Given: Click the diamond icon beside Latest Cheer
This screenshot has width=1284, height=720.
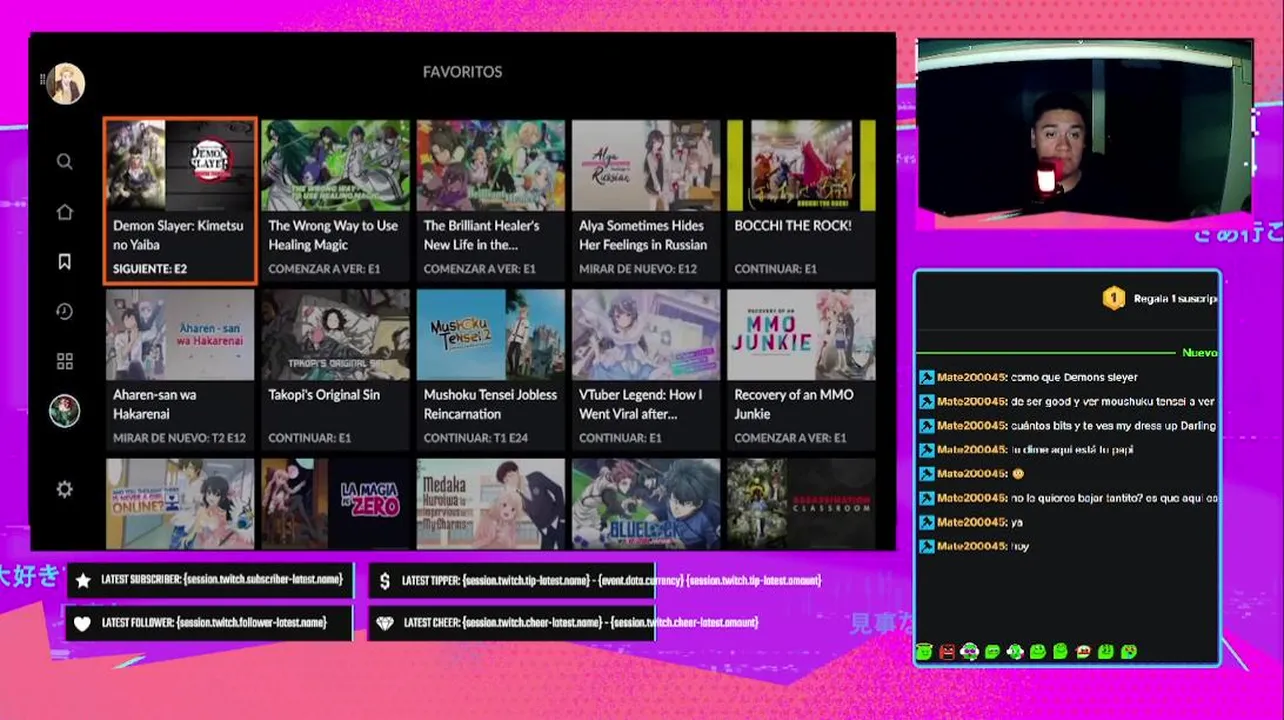Looking at the screenshot, I should (385, 623).
